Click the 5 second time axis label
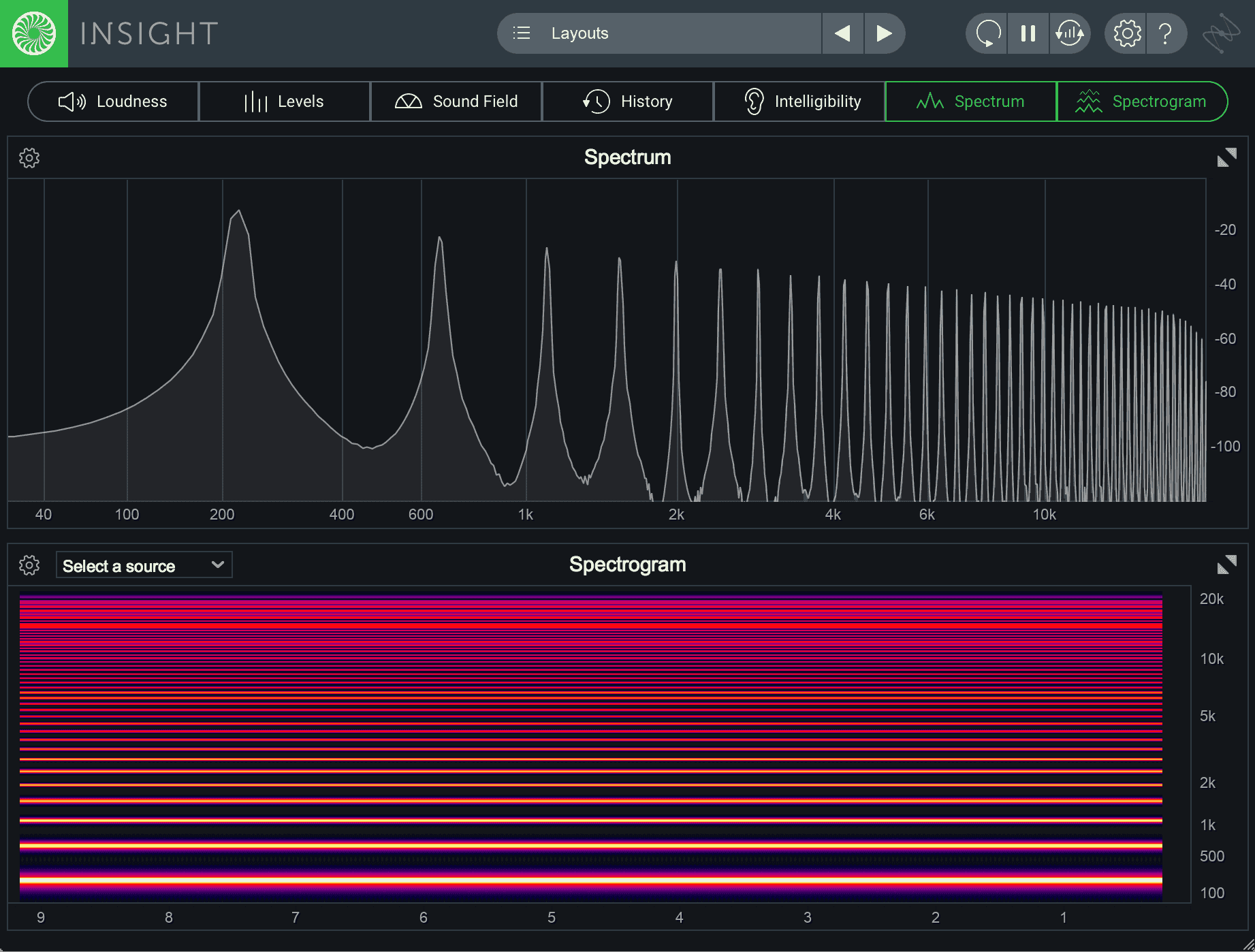Screen dimensions: 1255x952 [x=552, y=917]
